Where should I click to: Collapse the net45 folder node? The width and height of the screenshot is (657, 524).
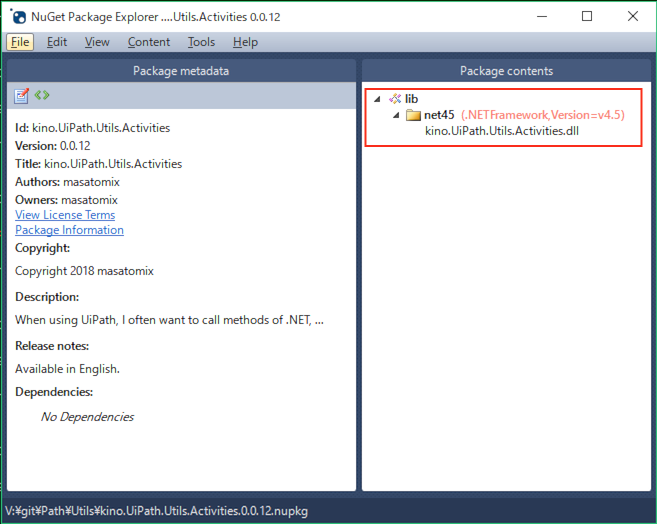(396, 115)
